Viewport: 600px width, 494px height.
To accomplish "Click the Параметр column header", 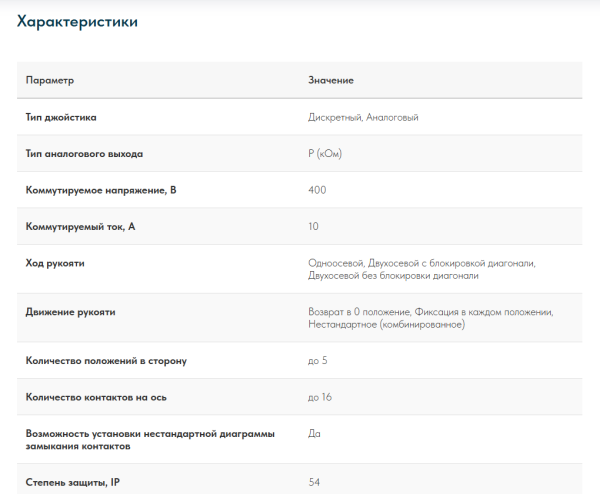I will (x=50, y=80).
